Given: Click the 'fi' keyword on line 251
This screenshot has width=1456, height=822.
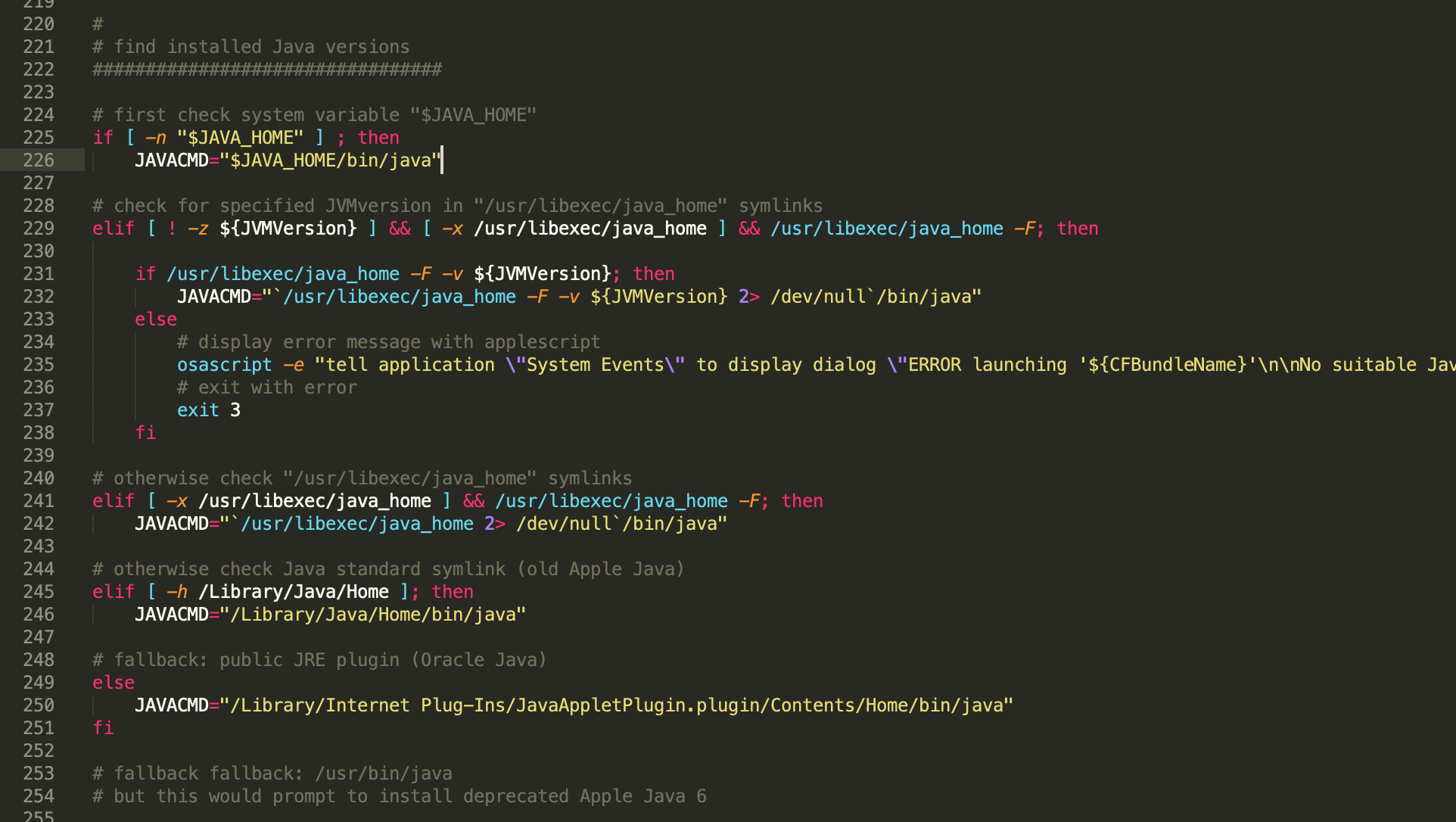Looking at the screenshot, I should (103, 728).
